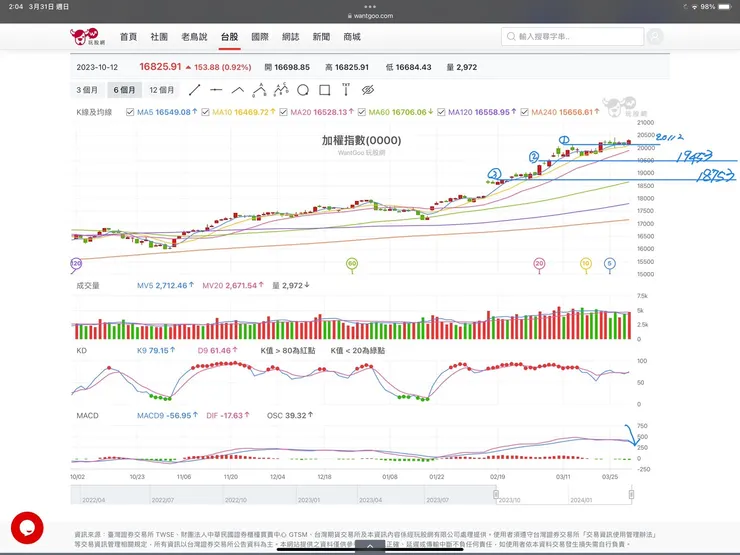Open the red chat support bubble
Image resolution: width=740 pixels, height=555 pixels.
27,528
